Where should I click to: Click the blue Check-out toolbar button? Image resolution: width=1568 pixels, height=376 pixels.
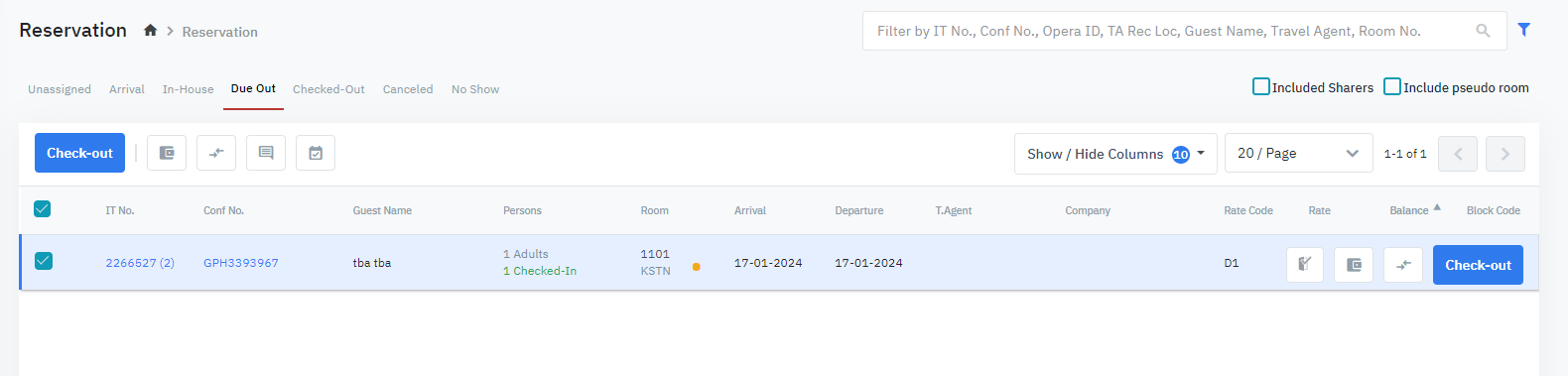click(x=79, y=153)
